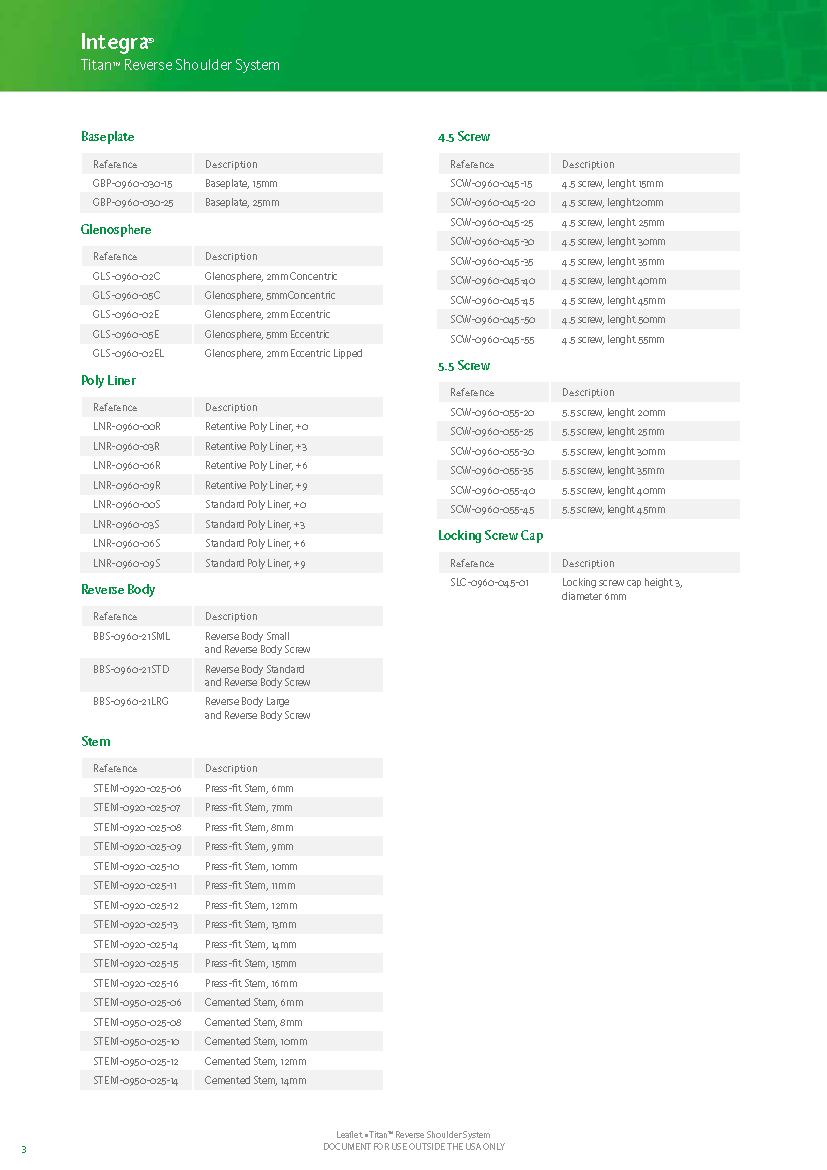Select the Reverse Body heading
The image size is (827, 1170).
(118, 590)
